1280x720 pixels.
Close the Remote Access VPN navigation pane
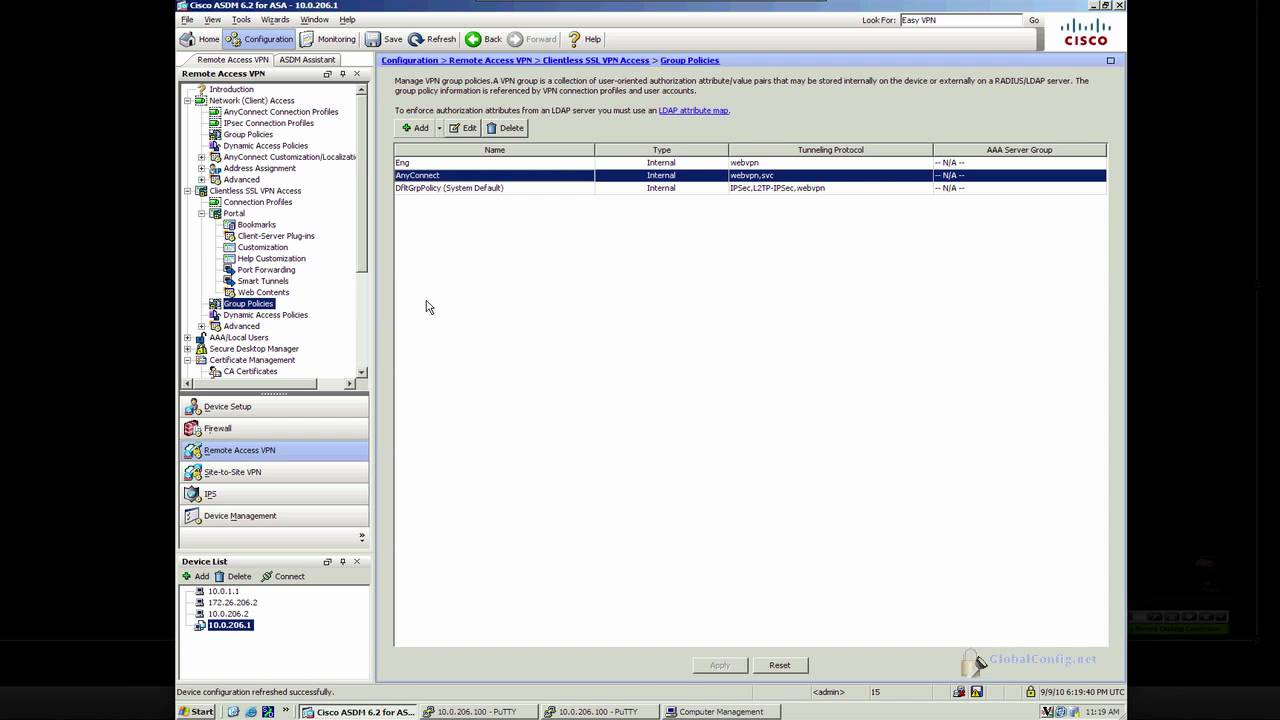click(x=357, y=74)
